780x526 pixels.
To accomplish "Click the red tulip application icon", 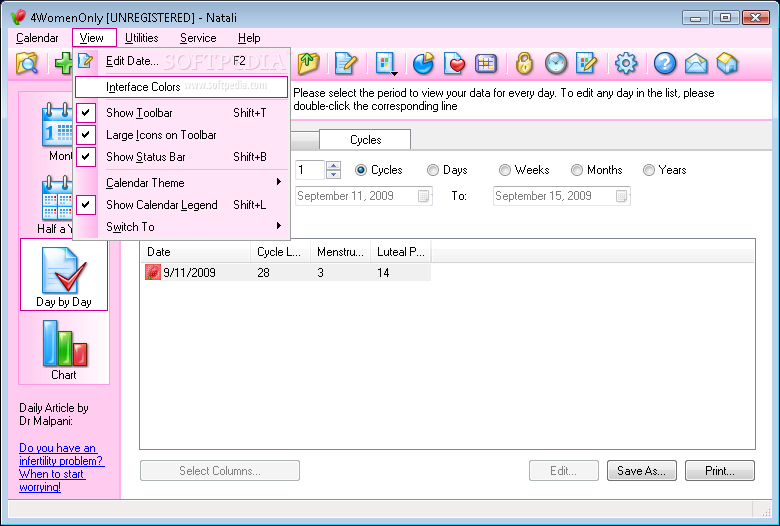I will pos(18,17).
